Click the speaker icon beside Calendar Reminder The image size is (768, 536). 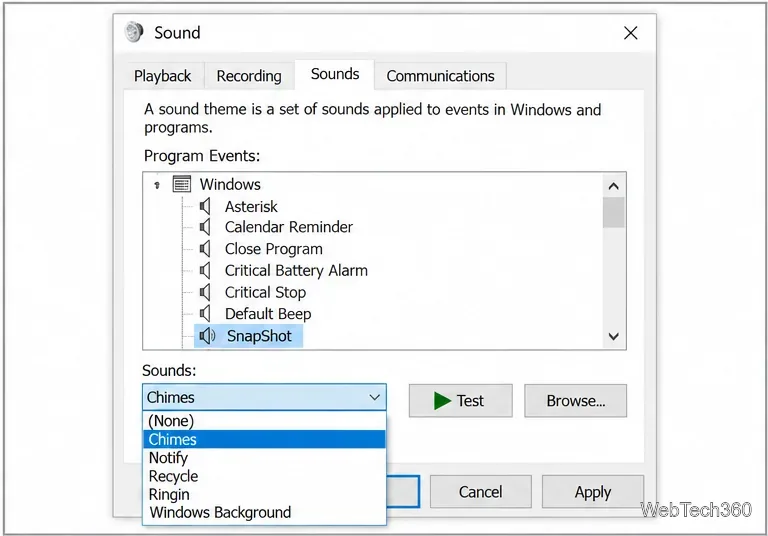[205, 227]
